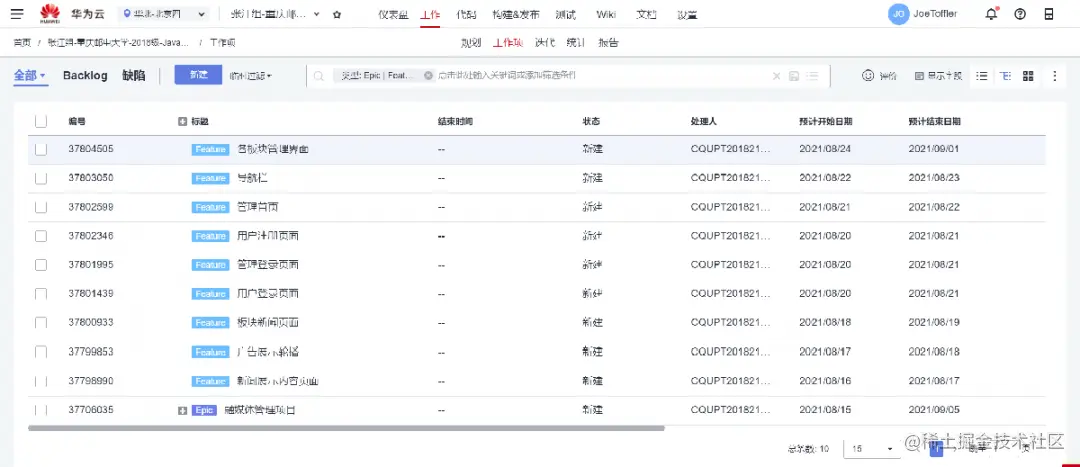Click the JoeToffler username
Screen dimensions: 1080x467
(x=935, y=14)
